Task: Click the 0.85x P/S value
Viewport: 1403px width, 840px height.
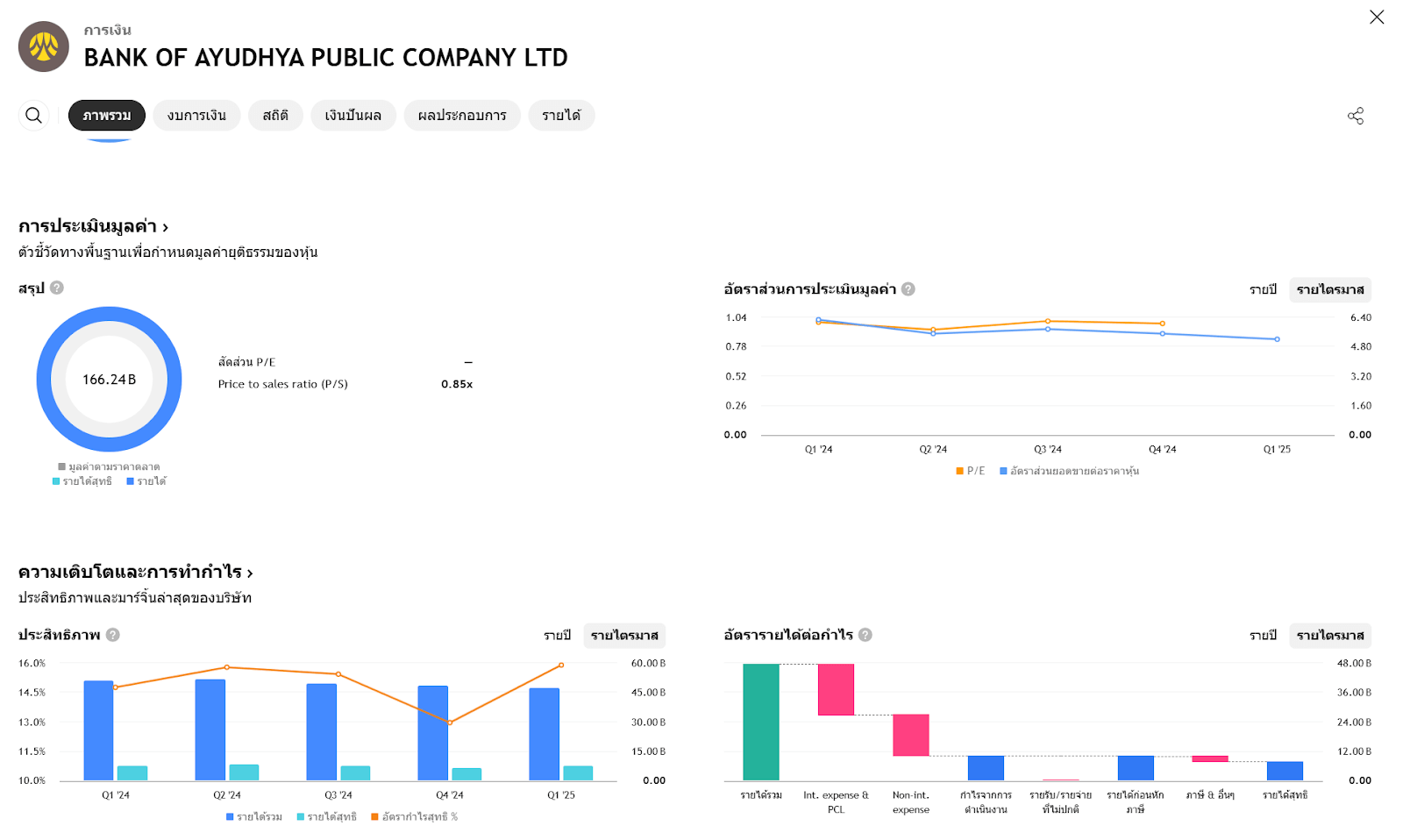Action: (457, 384)
